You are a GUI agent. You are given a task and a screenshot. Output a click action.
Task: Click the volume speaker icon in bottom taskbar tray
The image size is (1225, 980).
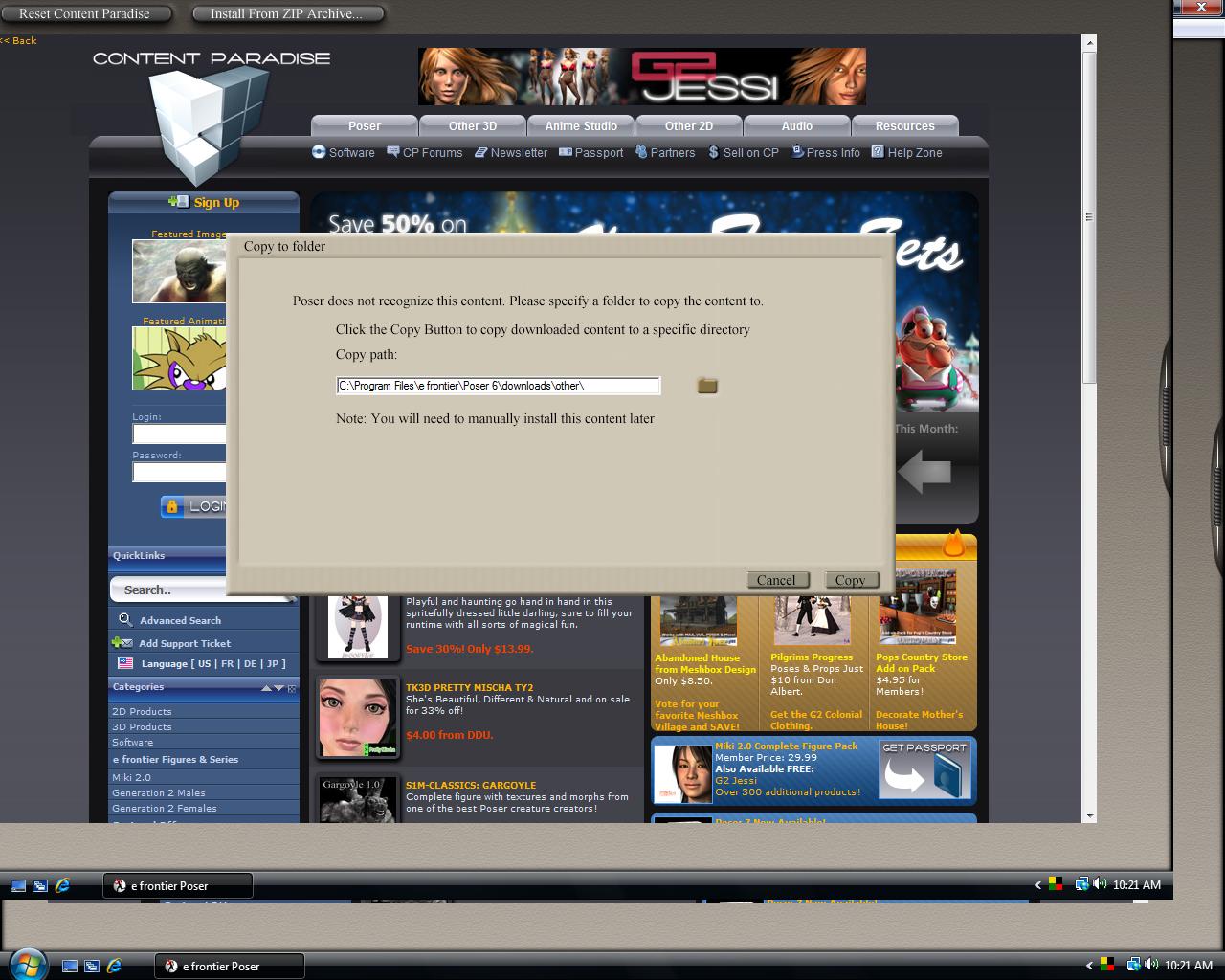click(x=1152, y=965)
